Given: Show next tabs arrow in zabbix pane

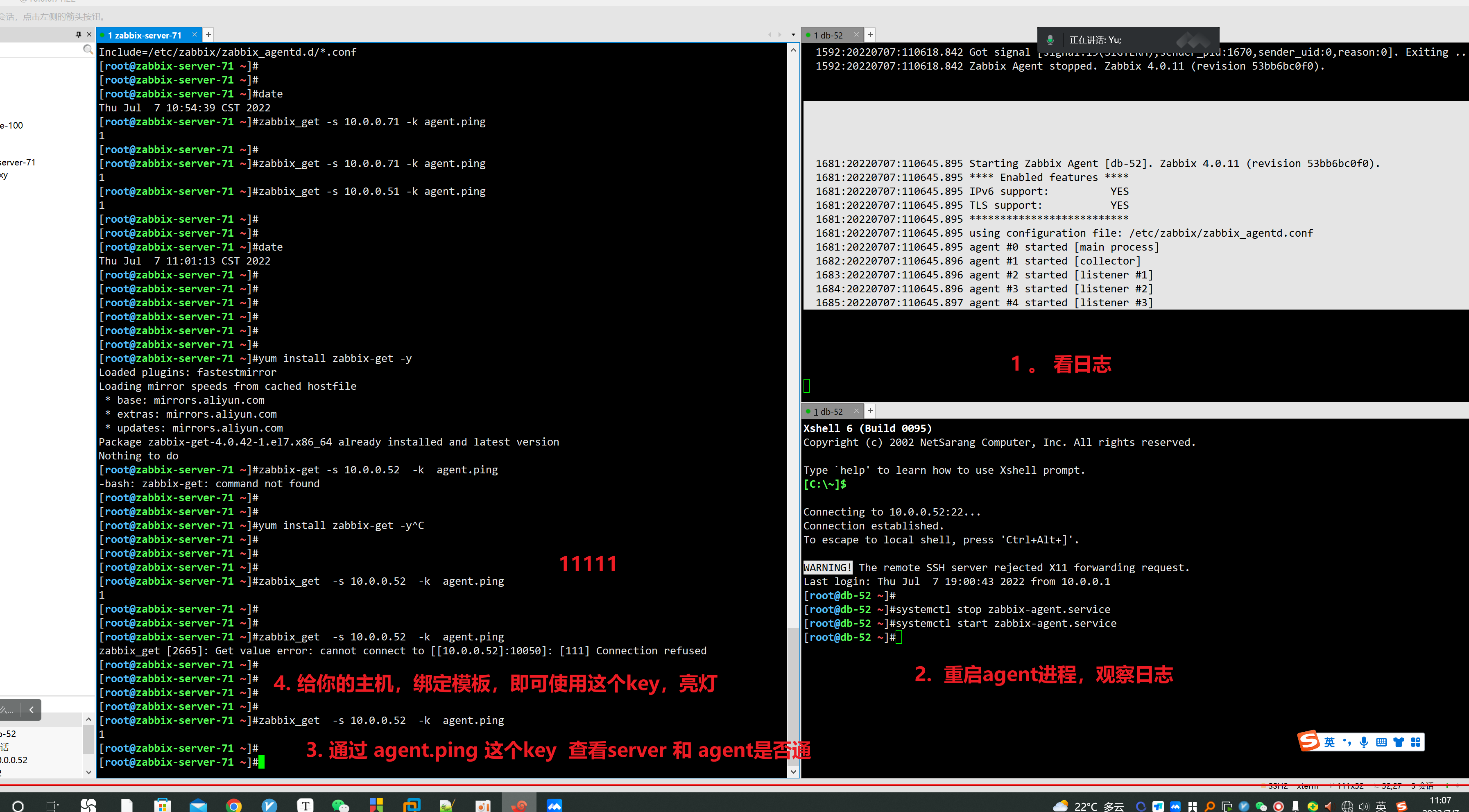Looking at the screenshot, I should 780,35.
